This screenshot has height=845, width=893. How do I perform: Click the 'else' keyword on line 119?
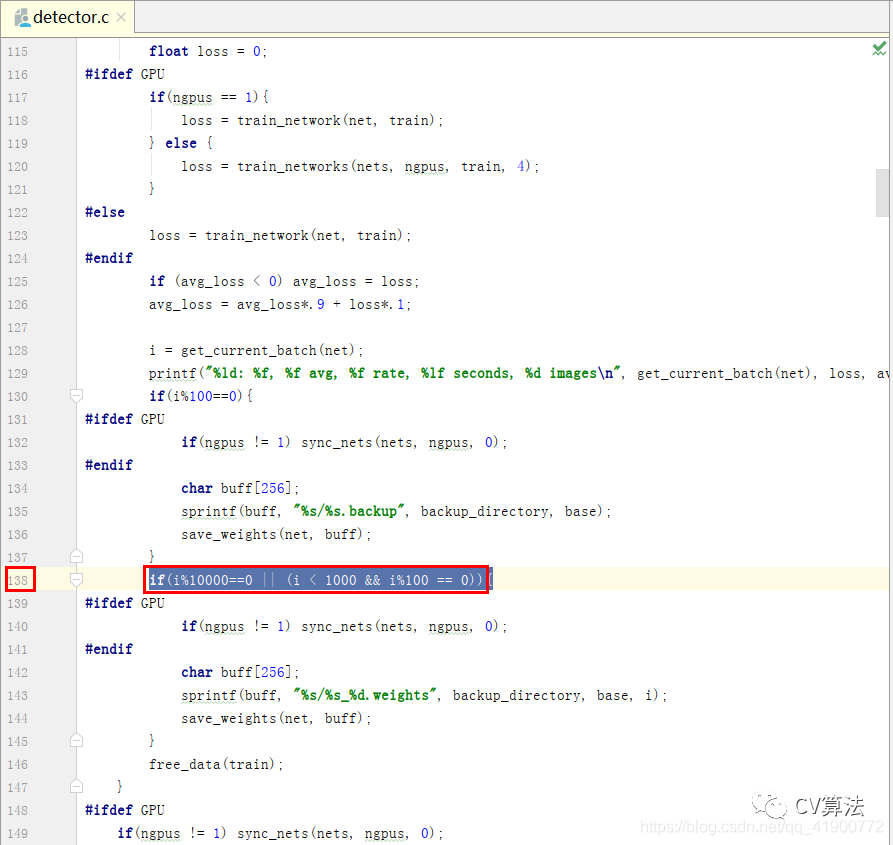(181, 143)
